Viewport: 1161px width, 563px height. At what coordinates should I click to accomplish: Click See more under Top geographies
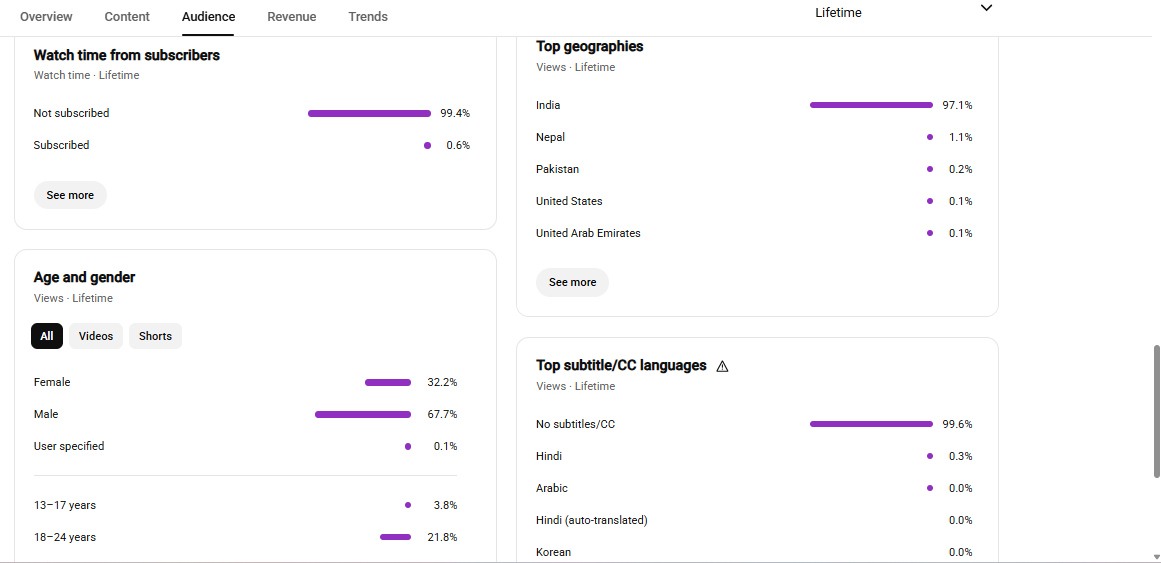pyautogui.click(x=572, y=282)
